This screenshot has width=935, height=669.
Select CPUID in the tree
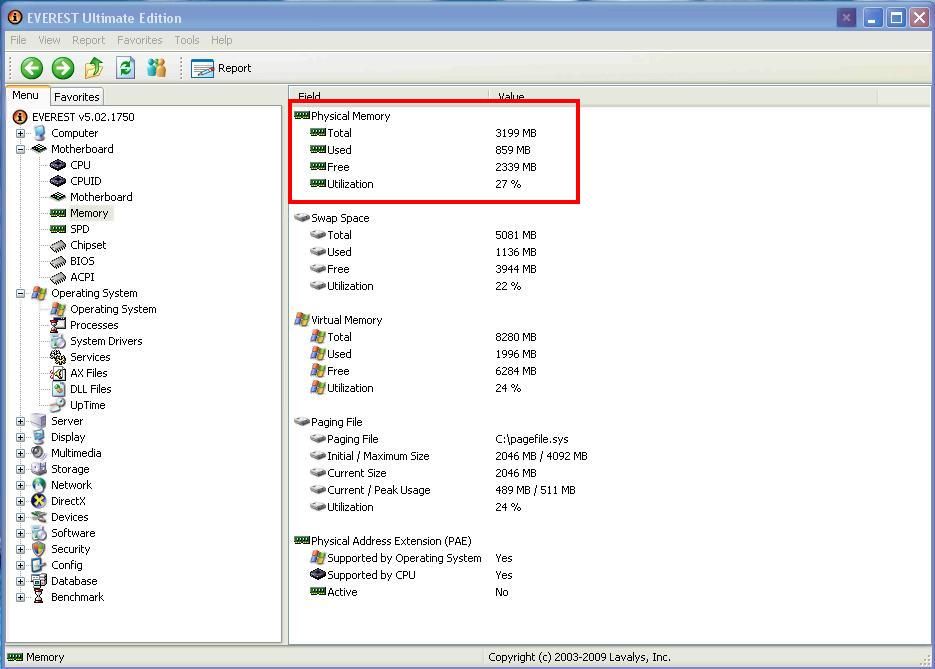pyautogui.click(x=85, y=181)
